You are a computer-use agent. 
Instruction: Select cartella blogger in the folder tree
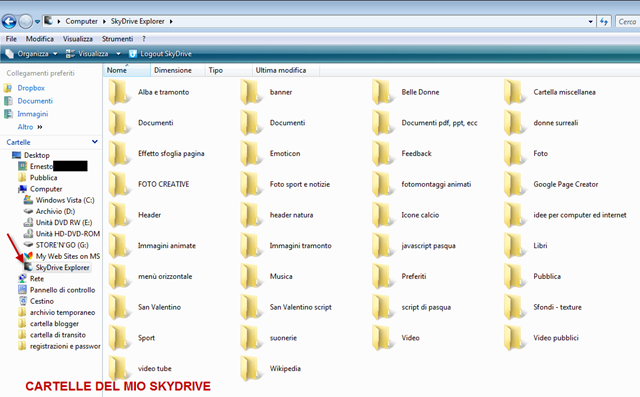[x=54, y=324]
